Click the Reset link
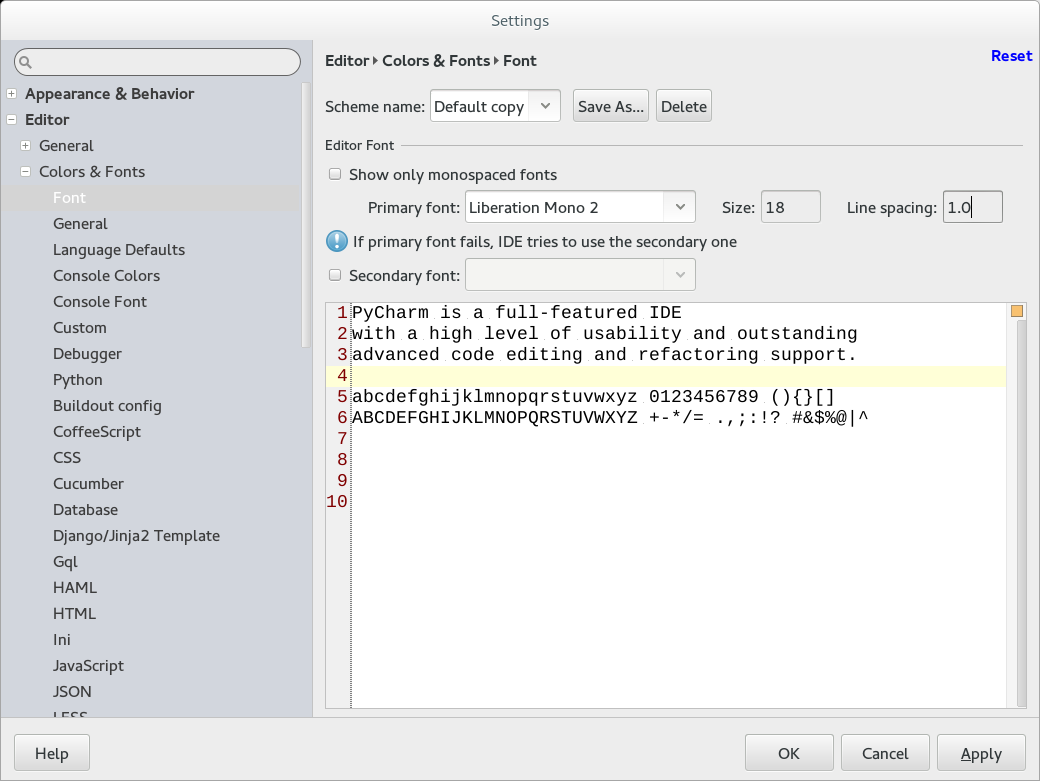The width and height of the screenshot is (1040, 781). click(x=1011, y=56)
